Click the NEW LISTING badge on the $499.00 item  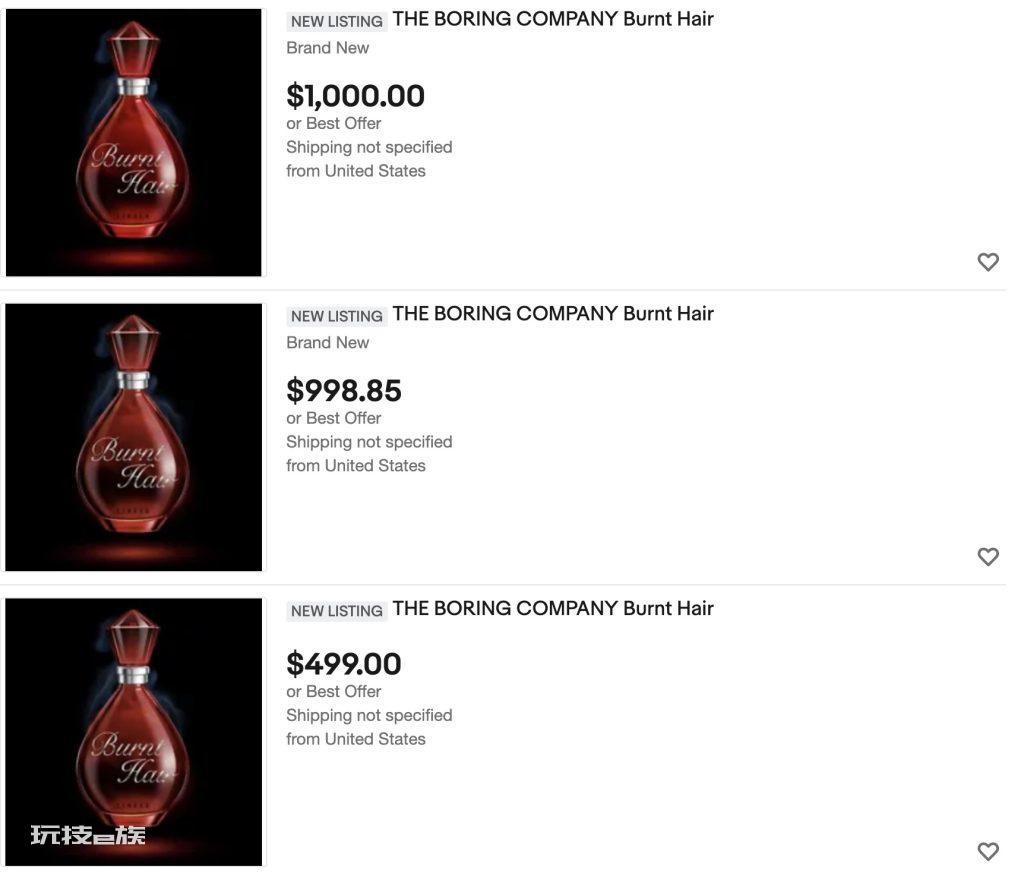click(x=337, y=611)
